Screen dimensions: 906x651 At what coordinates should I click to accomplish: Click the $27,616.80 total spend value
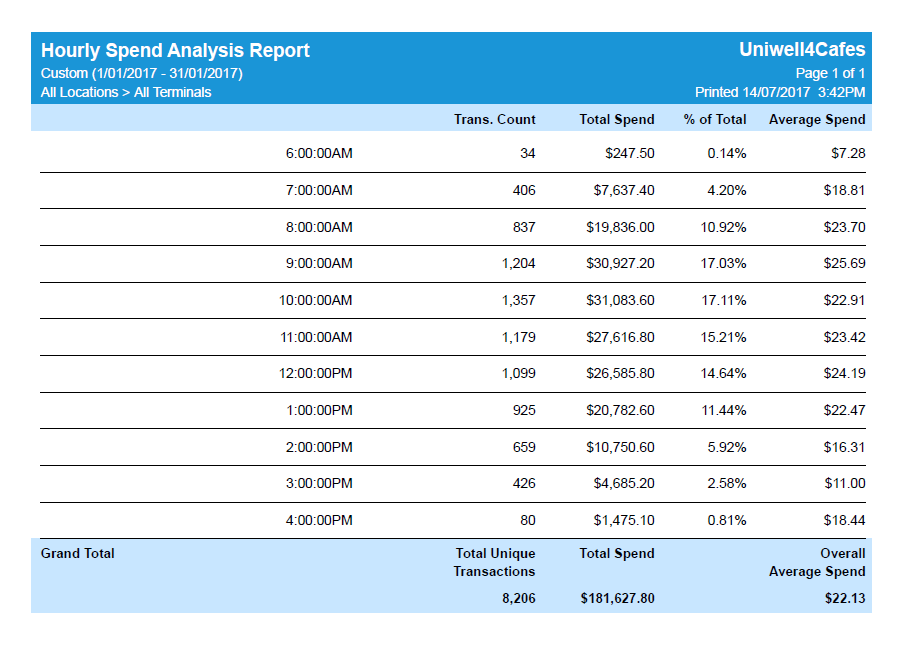(x=620, y=337)
